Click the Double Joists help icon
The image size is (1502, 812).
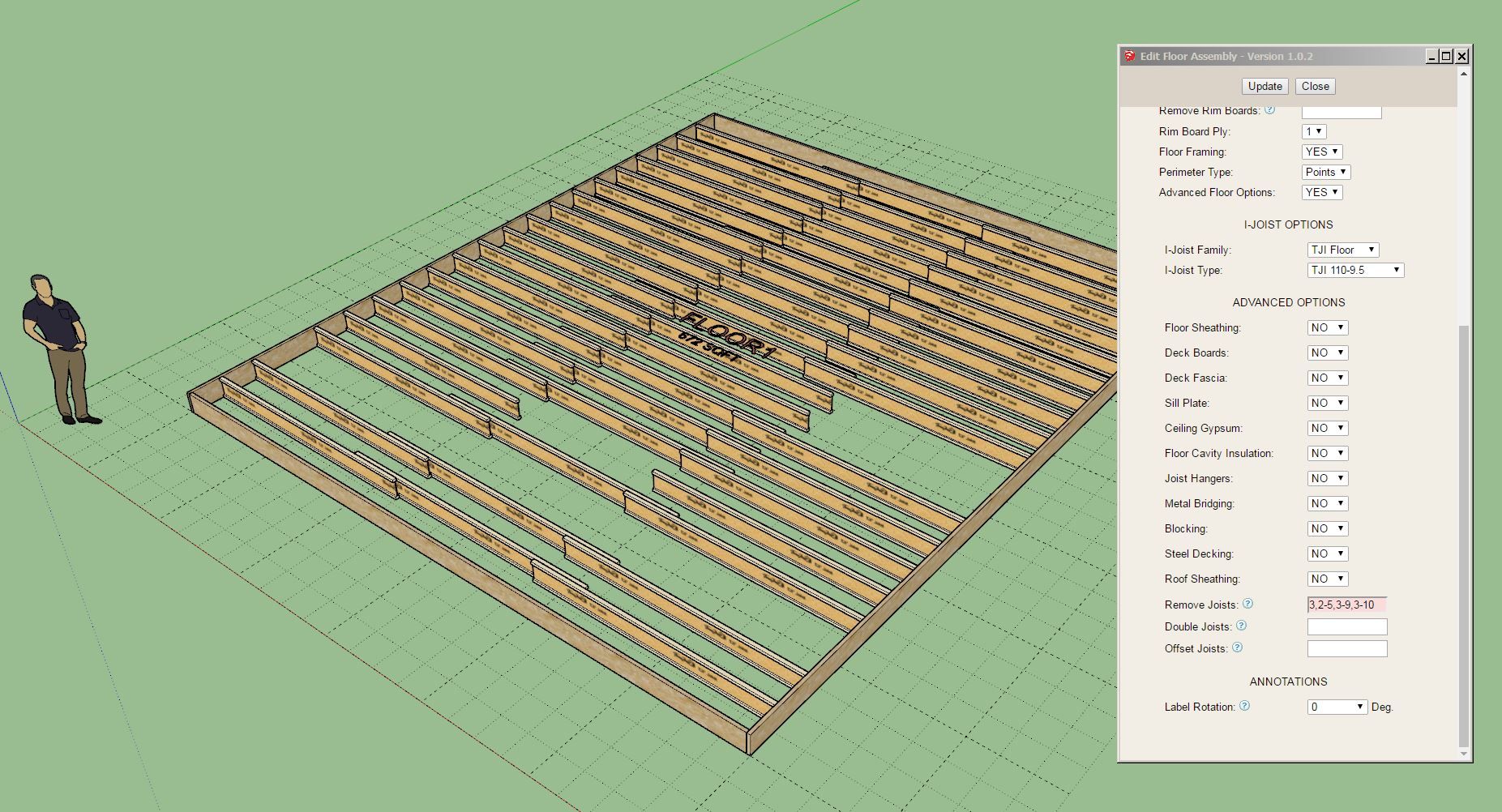coord(1241,626)
